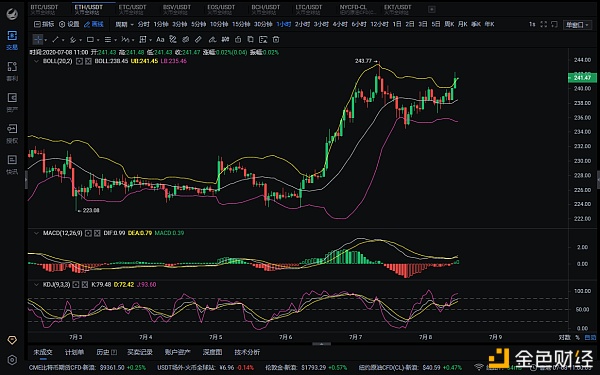
Task: Click the diamond VIP icon in sidebar
Action: pyautogui.click(x=12, y=340)
